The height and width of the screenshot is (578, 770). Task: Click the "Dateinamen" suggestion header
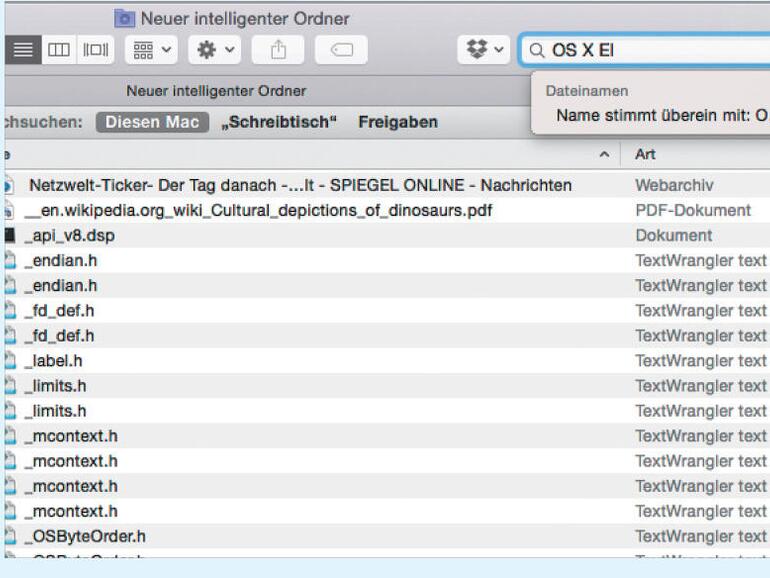click(x=587, y=91)
